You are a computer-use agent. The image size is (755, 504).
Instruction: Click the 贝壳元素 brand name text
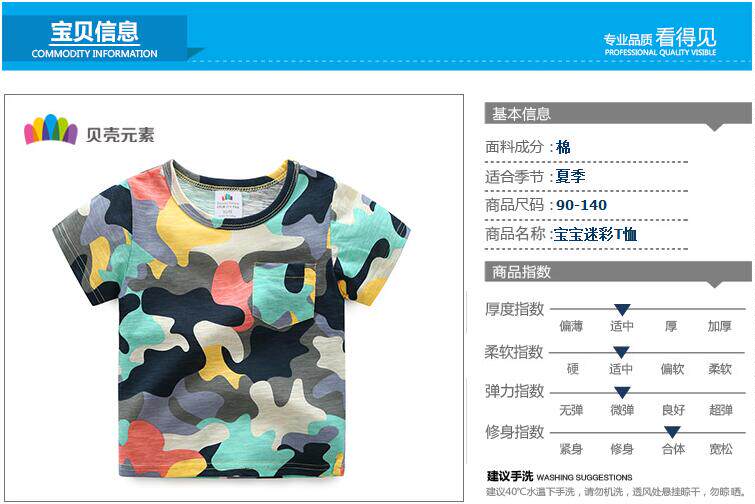(120, 135)
